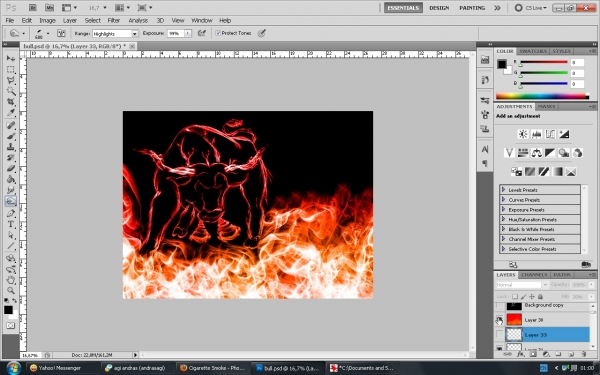Select the Healing Brush tool
Image resolution: width=600 pixels, height=375 pixels.
(x=11, y=125)
